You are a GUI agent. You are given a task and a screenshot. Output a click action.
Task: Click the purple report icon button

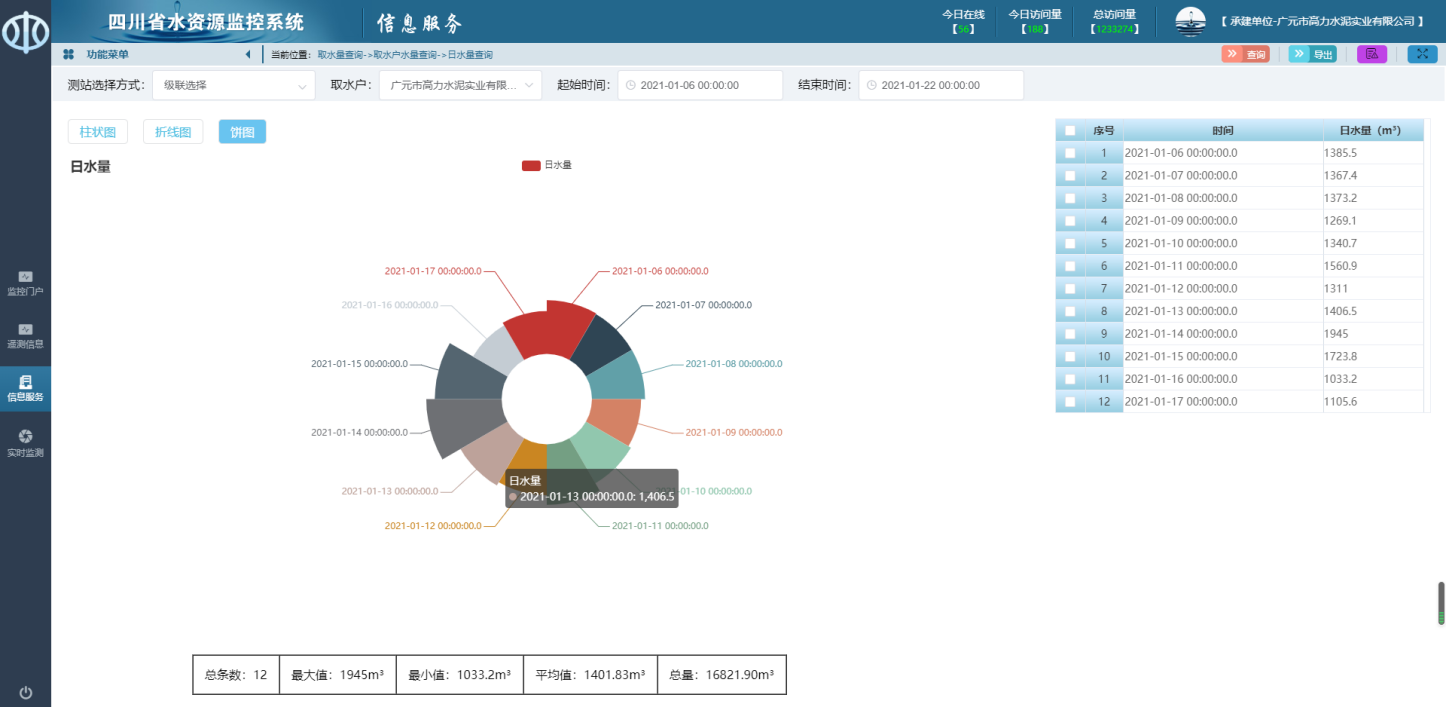[1372, 54]
